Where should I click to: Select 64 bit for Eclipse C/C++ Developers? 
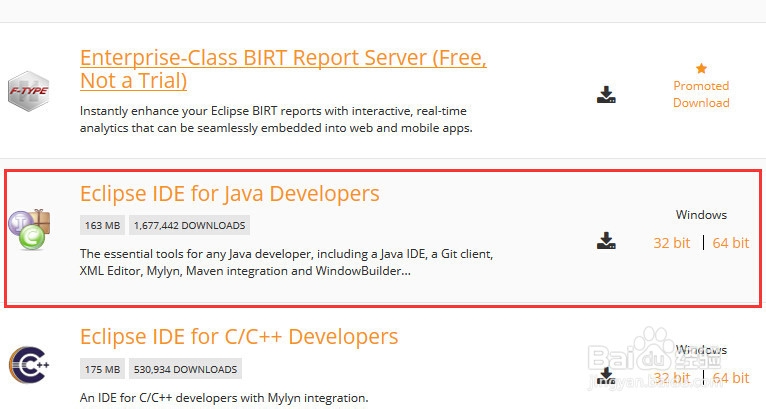[x=730, y=378]
